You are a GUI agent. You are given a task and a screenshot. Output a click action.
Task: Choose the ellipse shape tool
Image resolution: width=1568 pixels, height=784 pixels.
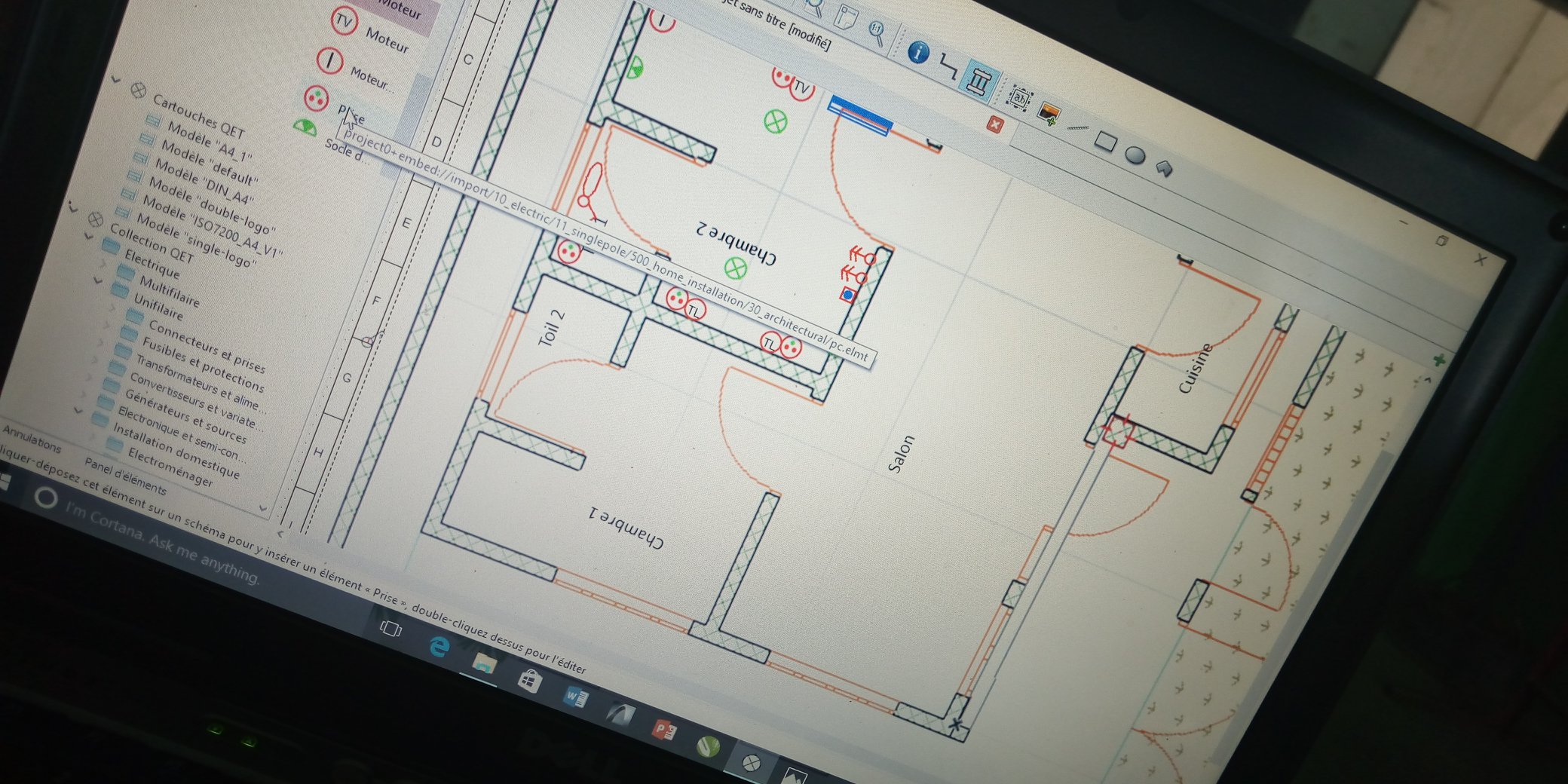[1135, 155]
